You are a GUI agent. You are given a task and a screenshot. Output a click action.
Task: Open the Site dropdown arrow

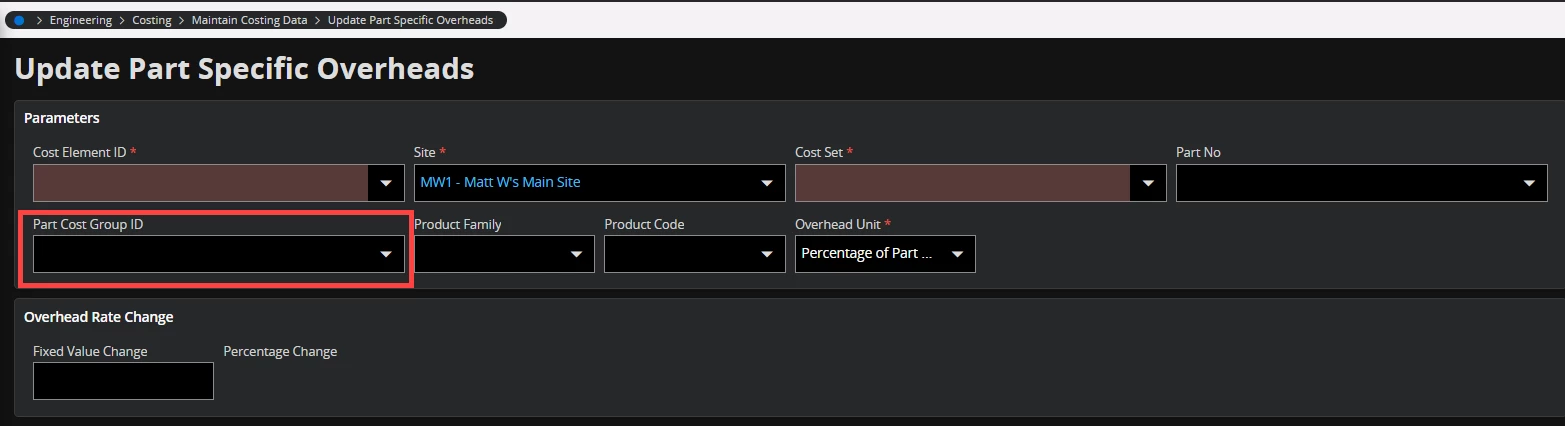767,183
